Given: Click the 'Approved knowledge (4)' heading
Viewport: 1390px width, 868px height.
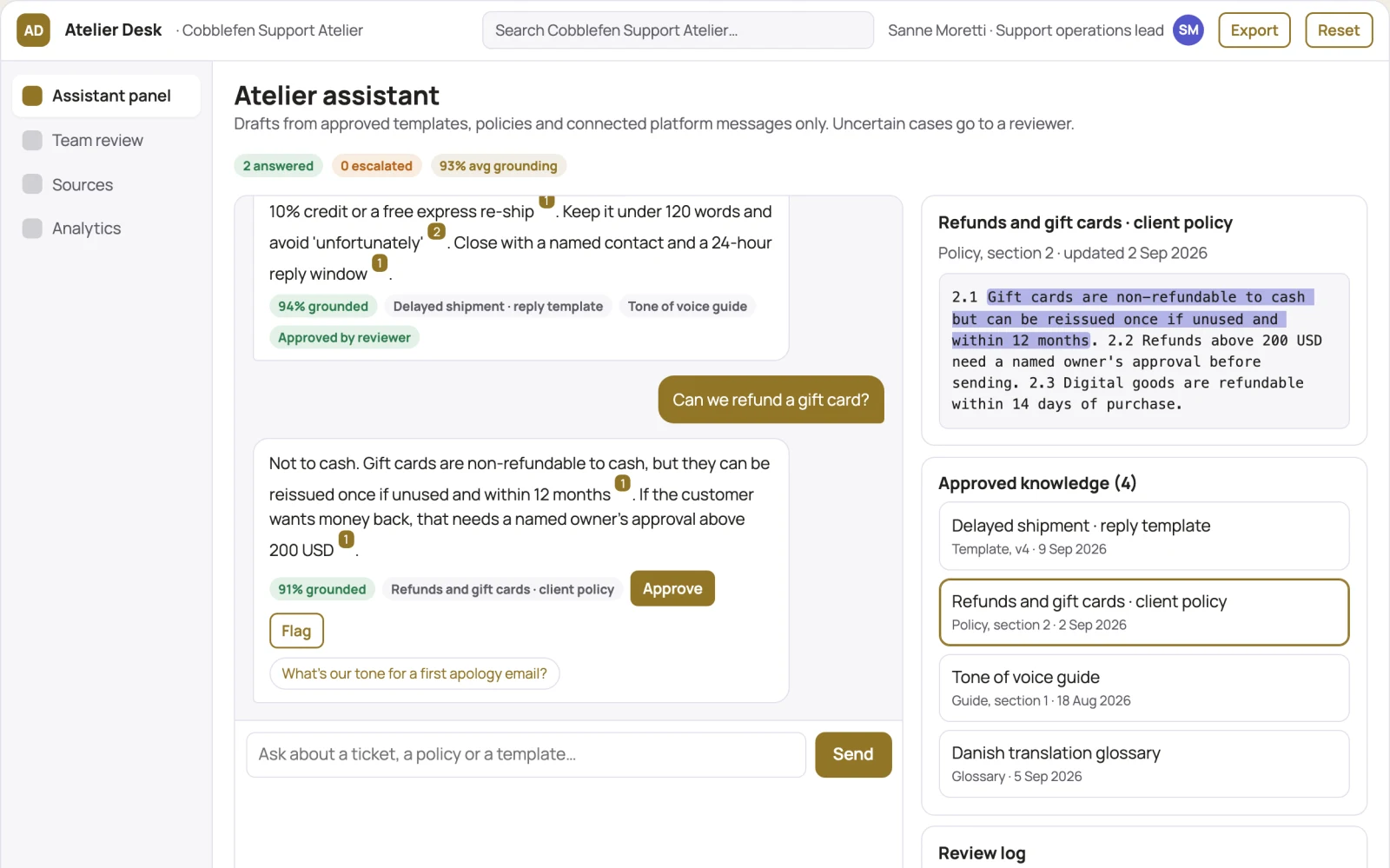Looking at the screenshot, I should coord(1037,483).
